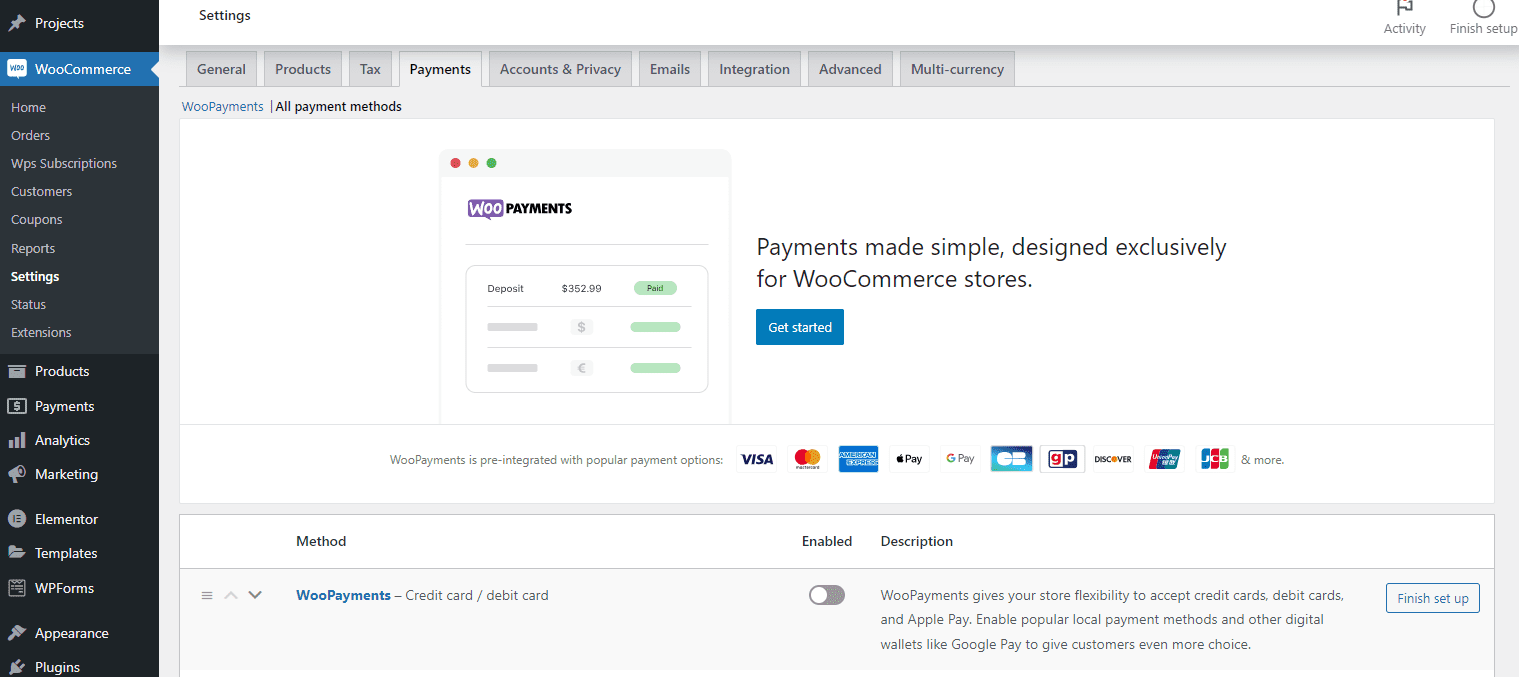Open Analytics via its bar chart icon
The width and height of the screenshot is (1519, 677).
[x=17, y=440]
